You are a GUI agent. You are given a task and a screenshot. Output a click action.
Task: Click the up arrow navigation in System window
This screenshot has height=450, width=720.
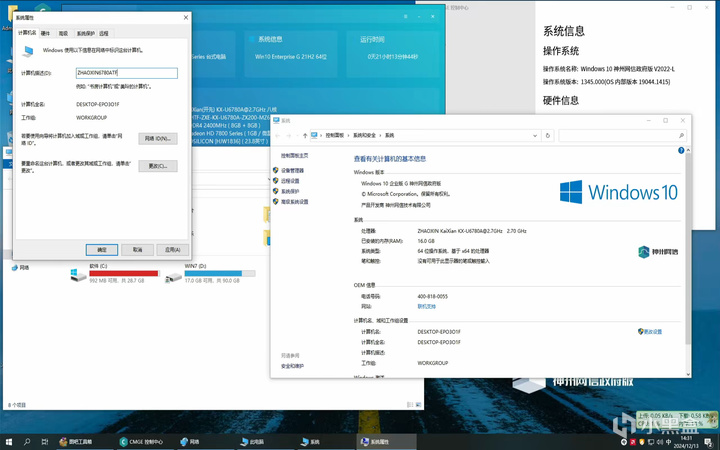tap(305, 135)
